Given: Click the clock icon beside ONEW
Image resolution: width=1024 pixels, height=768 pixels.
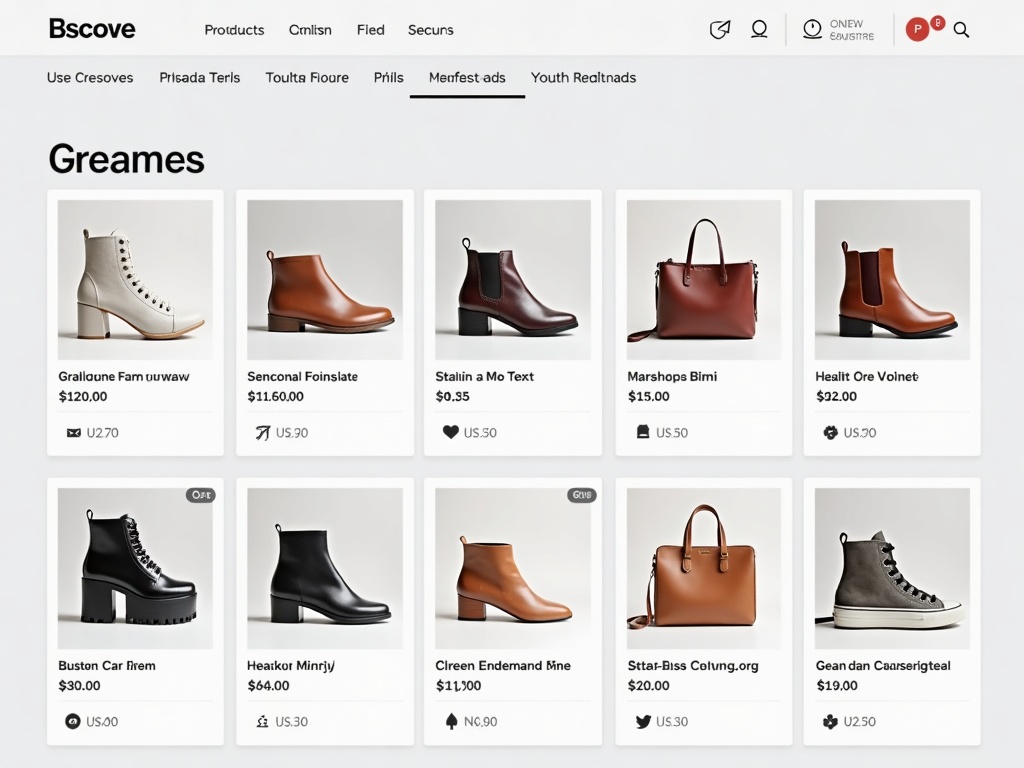Looking at the screenshot, I should pyautogui.click(x=812, y=29).
